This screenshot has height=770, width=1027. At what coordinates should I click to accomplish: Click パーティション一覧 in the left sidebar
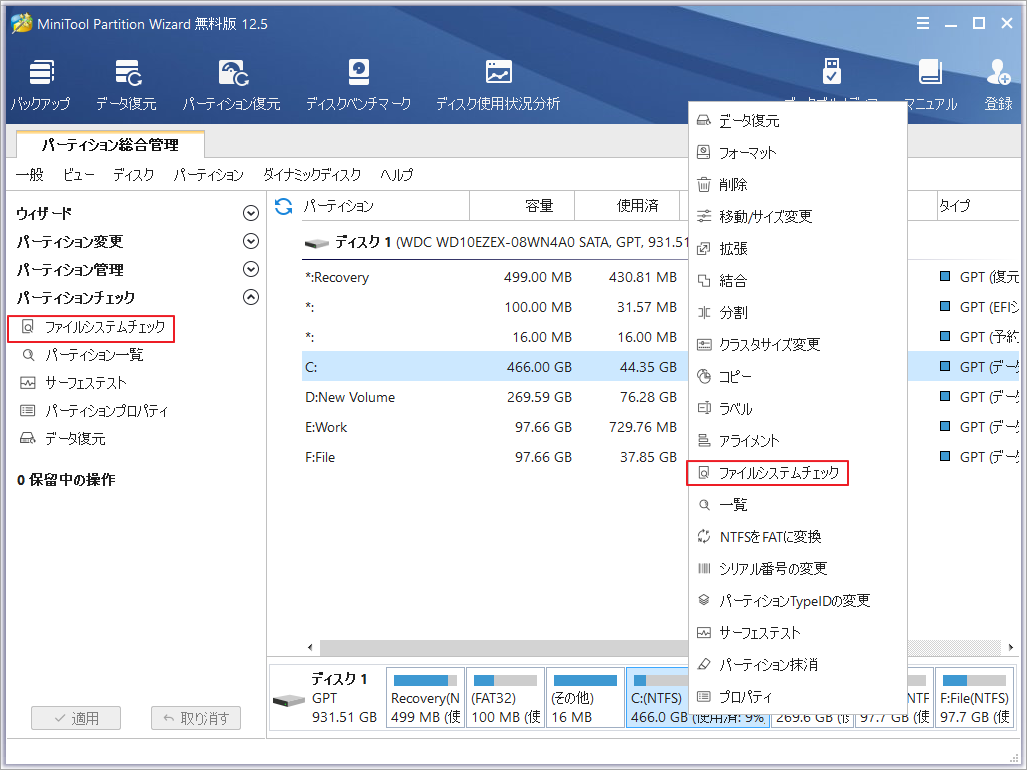pyautogui.click(x=82, y=356)
